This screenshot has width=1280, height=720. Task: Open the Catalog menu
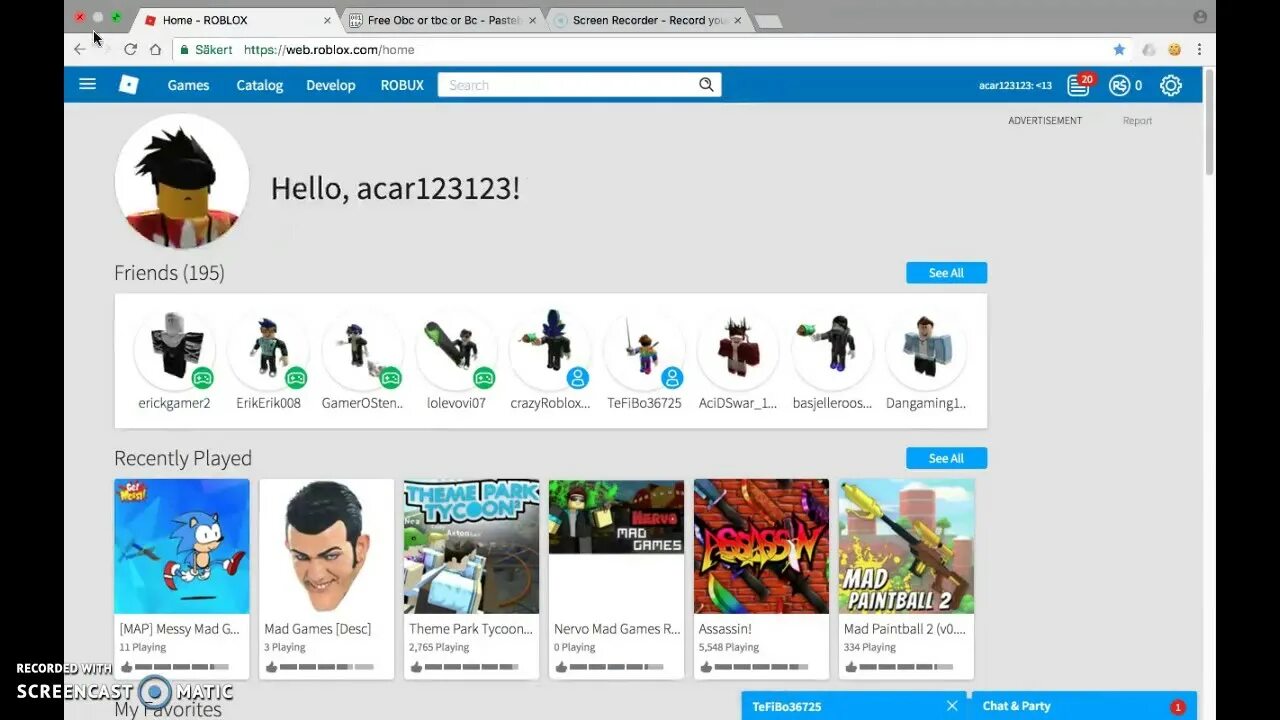(x=260, y=85)
